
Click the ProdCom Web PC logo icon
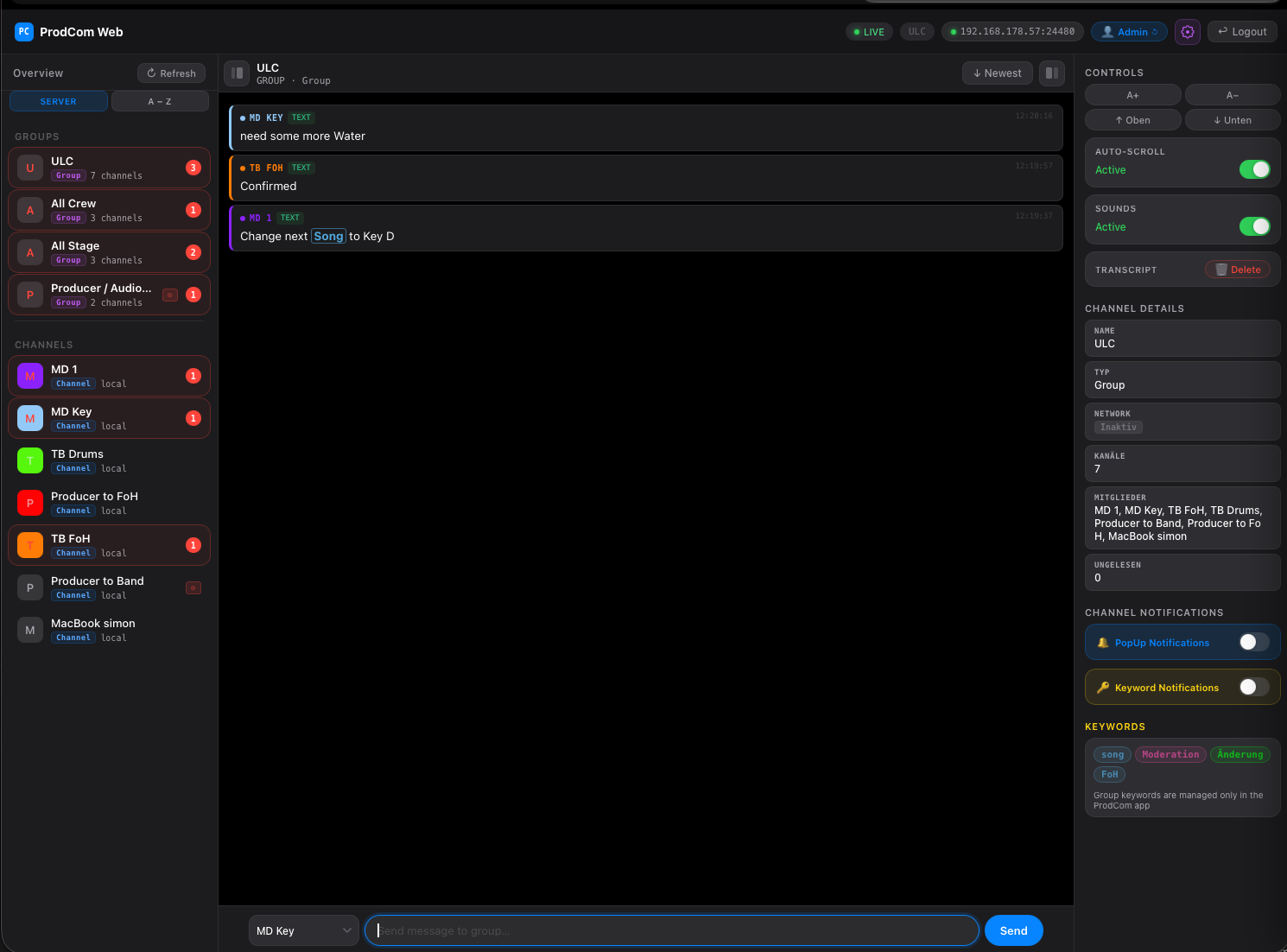point(24,32)
